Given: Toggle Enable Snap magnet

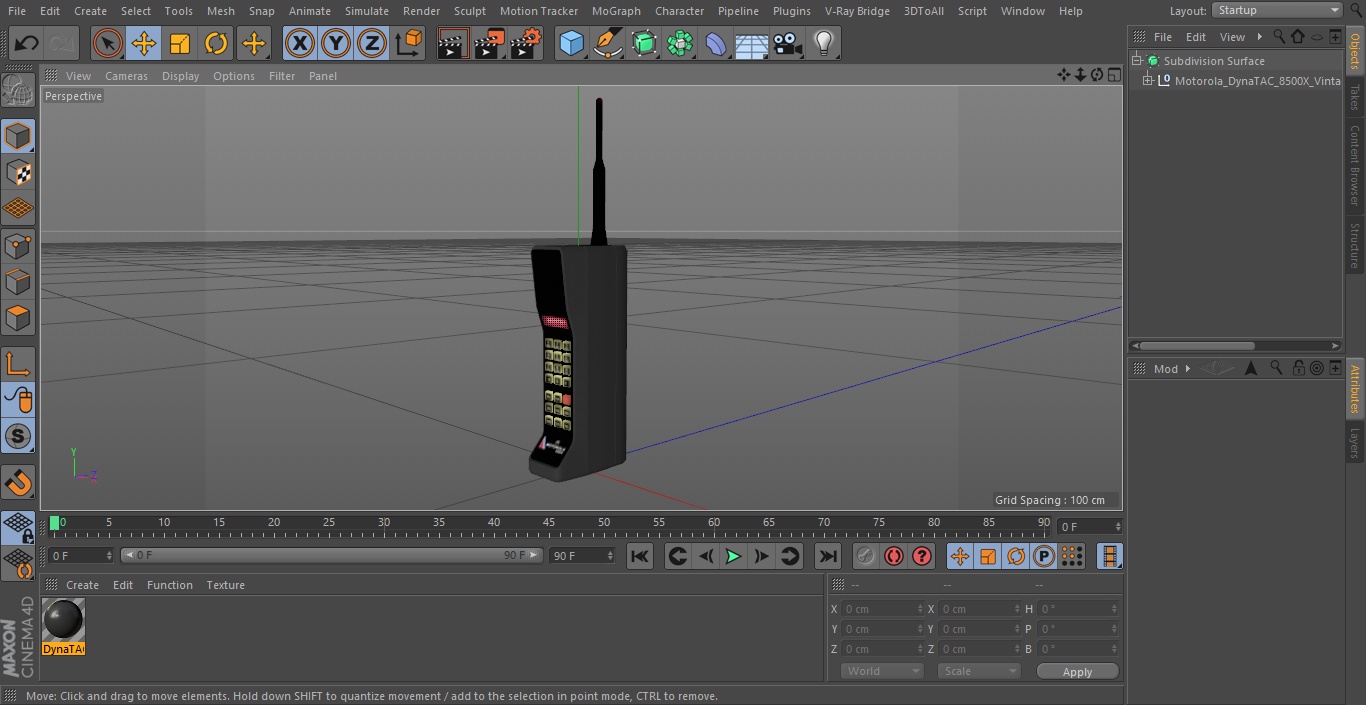Looking at the screenshot, I should 19,482.
